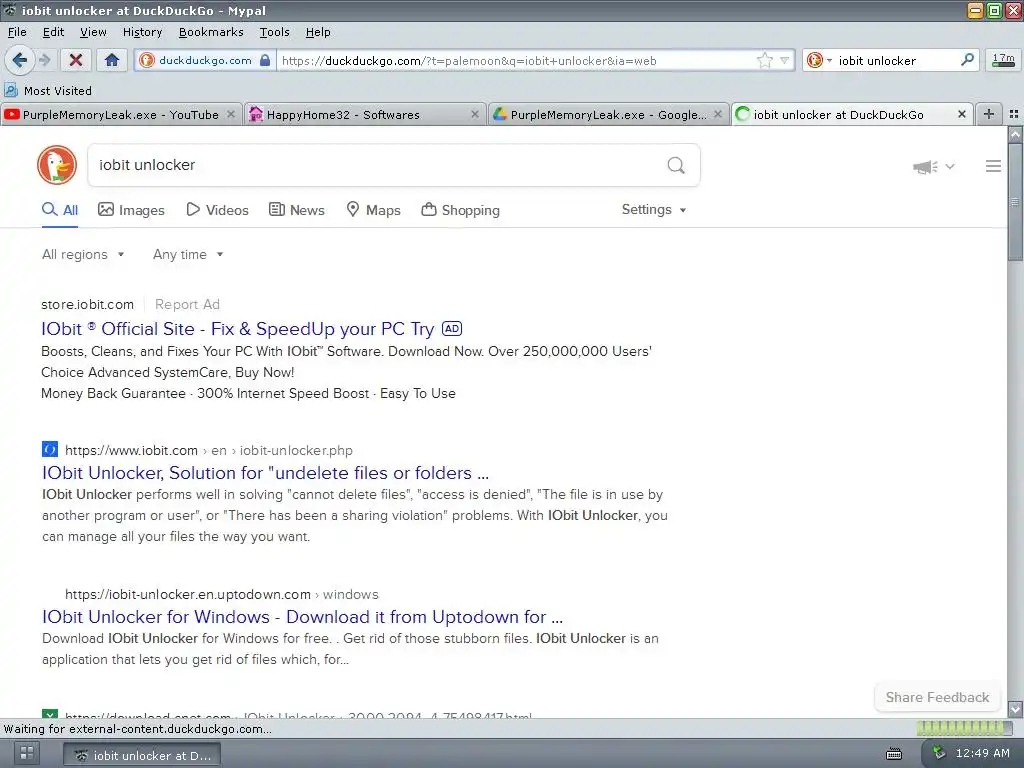1024x768 pixels.
Task: Open the History menu
Action: point(142,32)
